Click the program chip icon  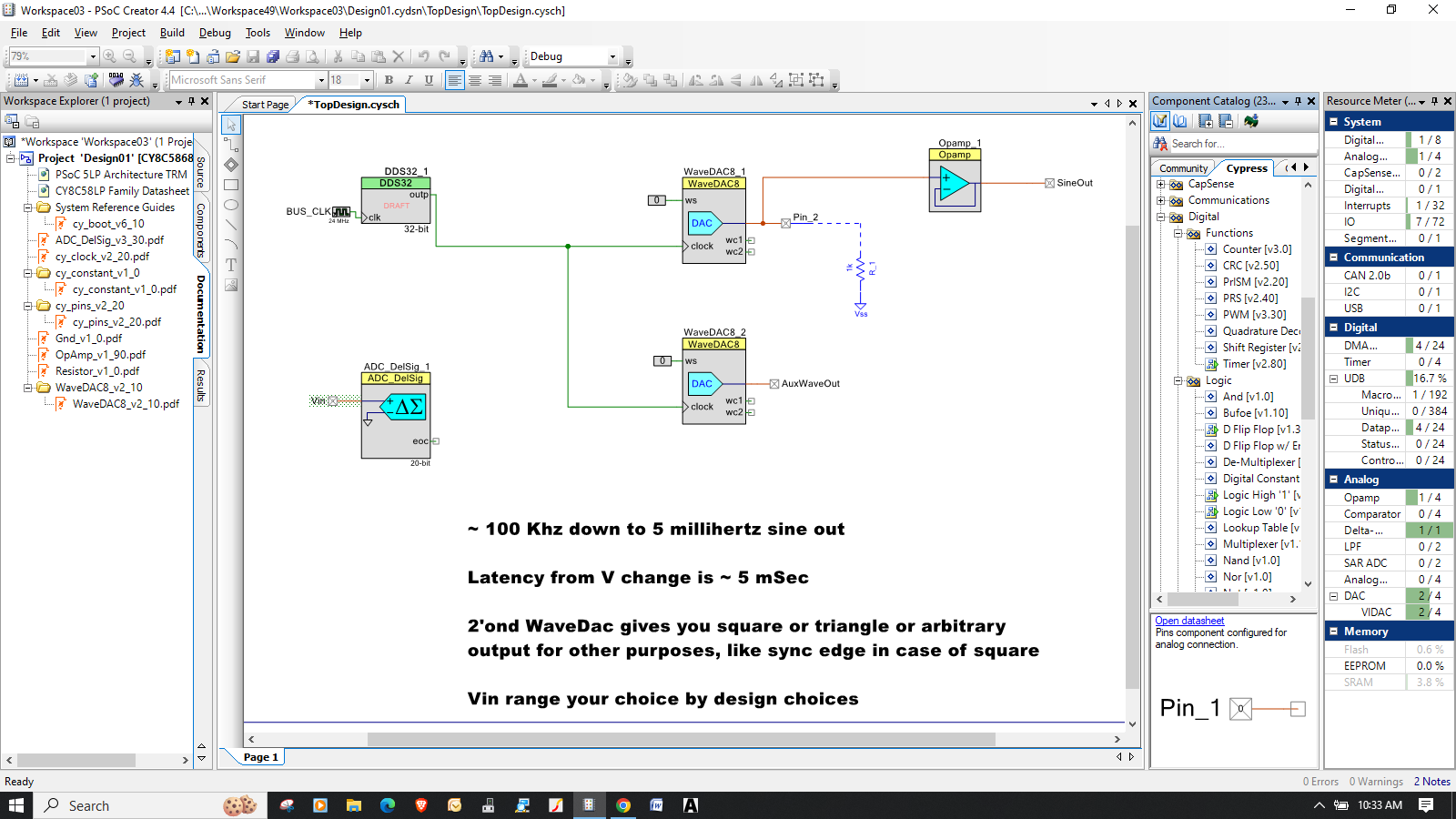[116, 80]
